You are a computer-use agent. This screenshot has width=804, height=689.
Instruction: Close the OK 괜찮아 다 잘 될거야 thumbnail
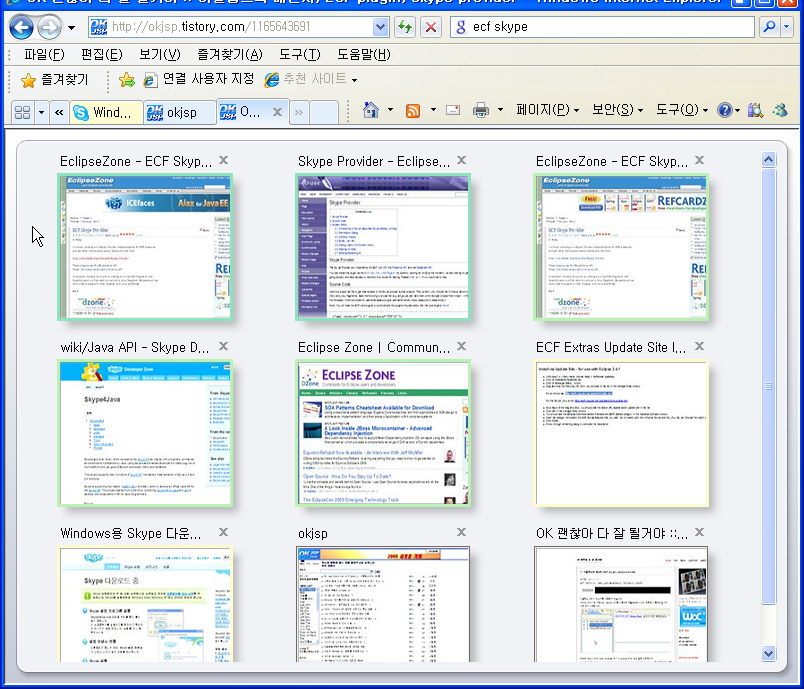[x=699, y=533]
